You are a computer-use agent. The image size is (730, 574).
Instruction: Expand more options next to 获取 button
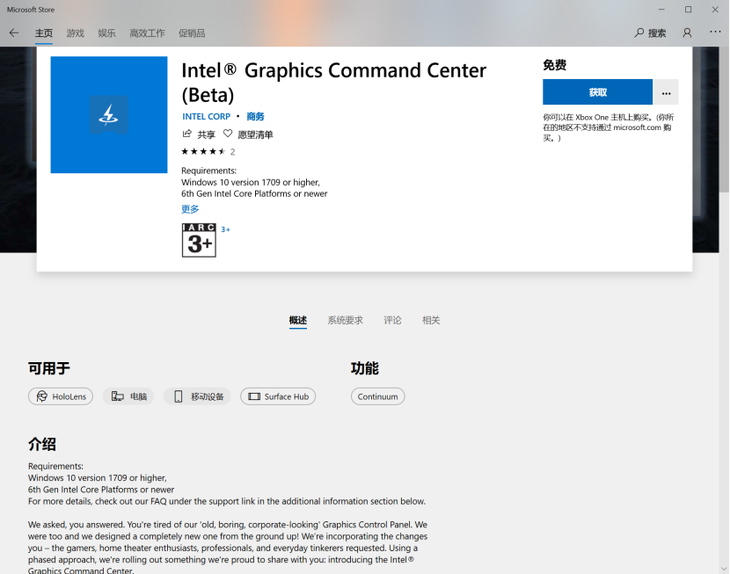(666, 92)
